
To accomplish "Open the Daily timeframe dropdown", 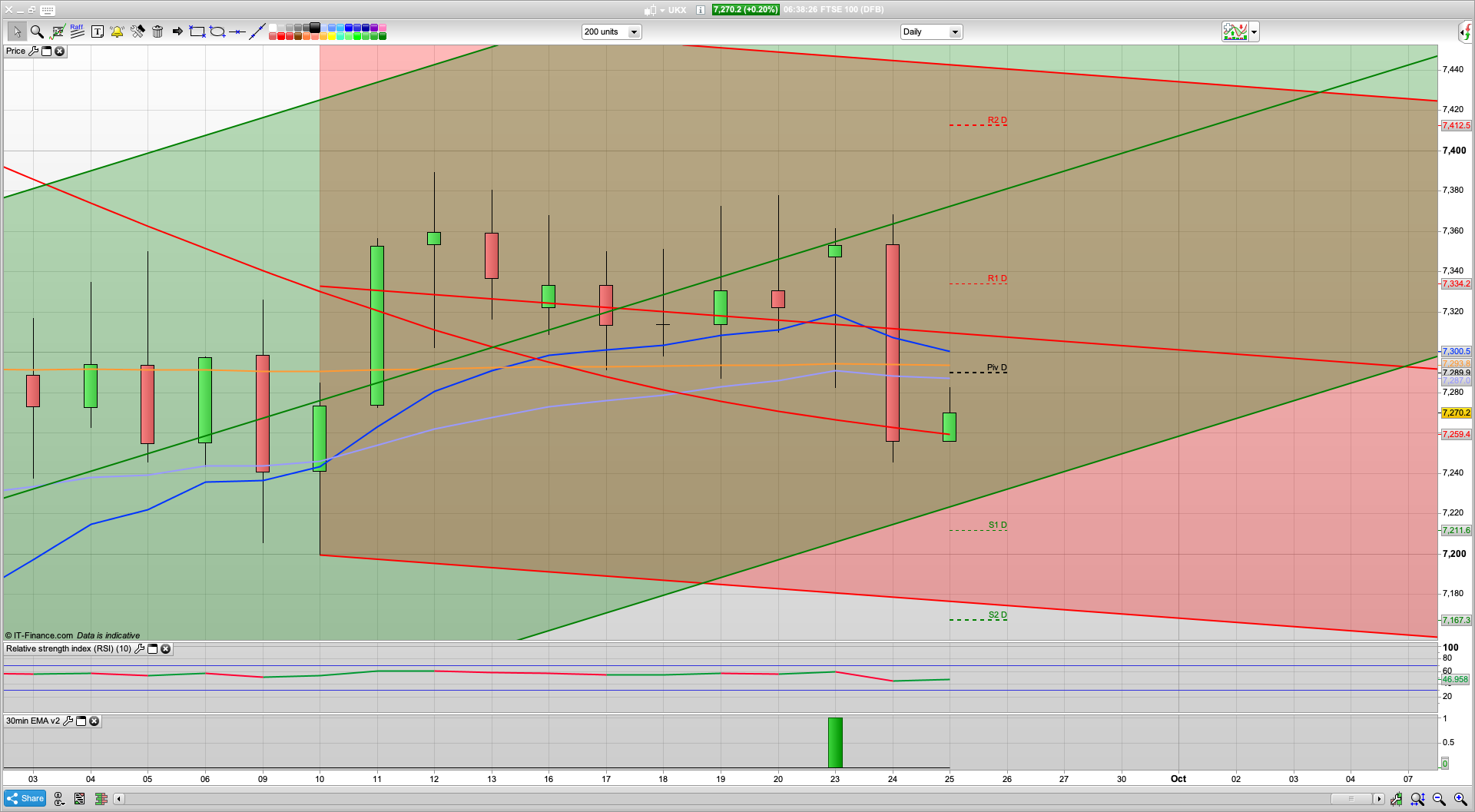I will 931,32.
